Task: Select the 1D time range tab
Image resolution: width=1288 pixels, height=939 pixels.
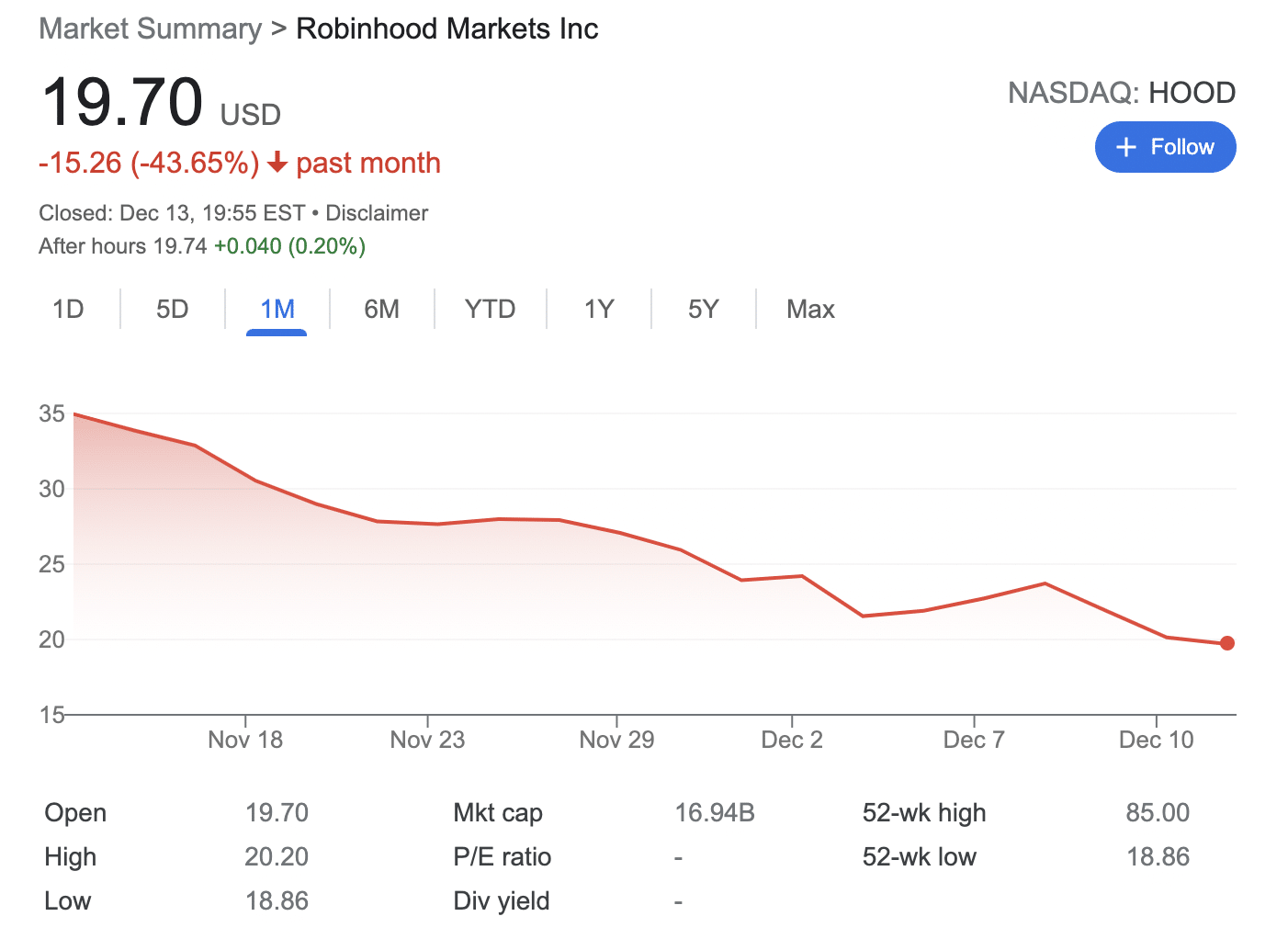Action: [x=68, y=309]
